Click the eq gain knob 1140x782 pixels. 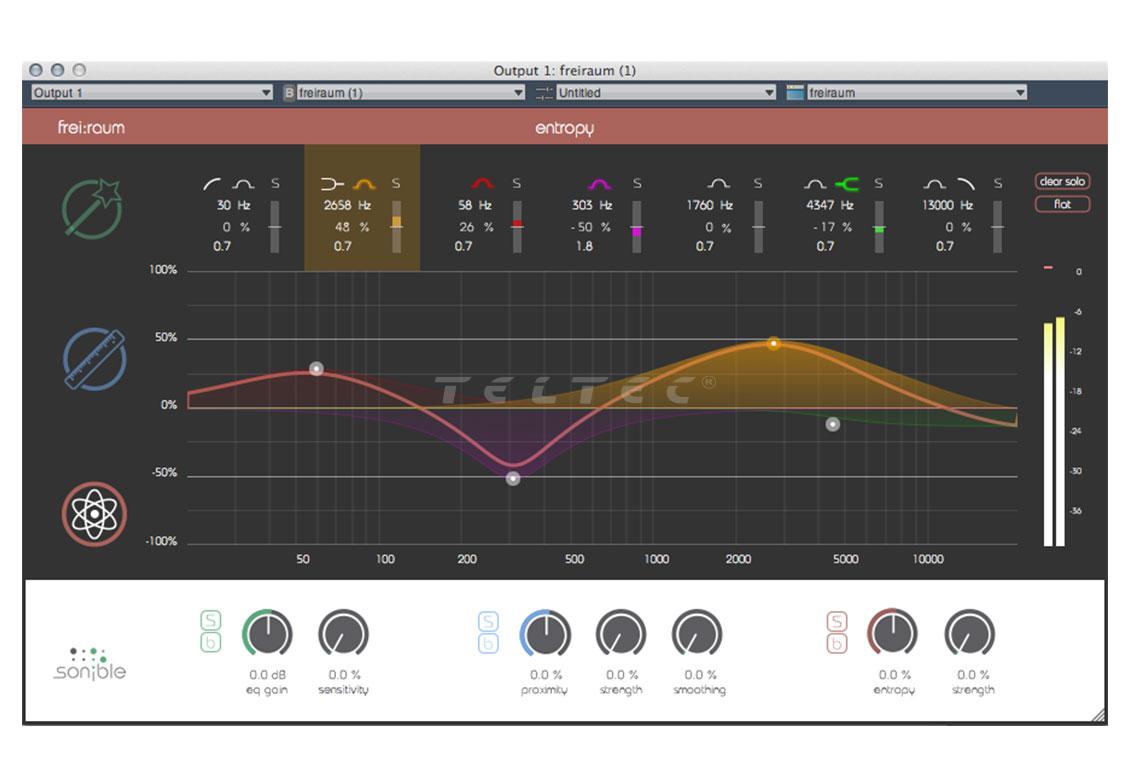[x=268, y=634]
